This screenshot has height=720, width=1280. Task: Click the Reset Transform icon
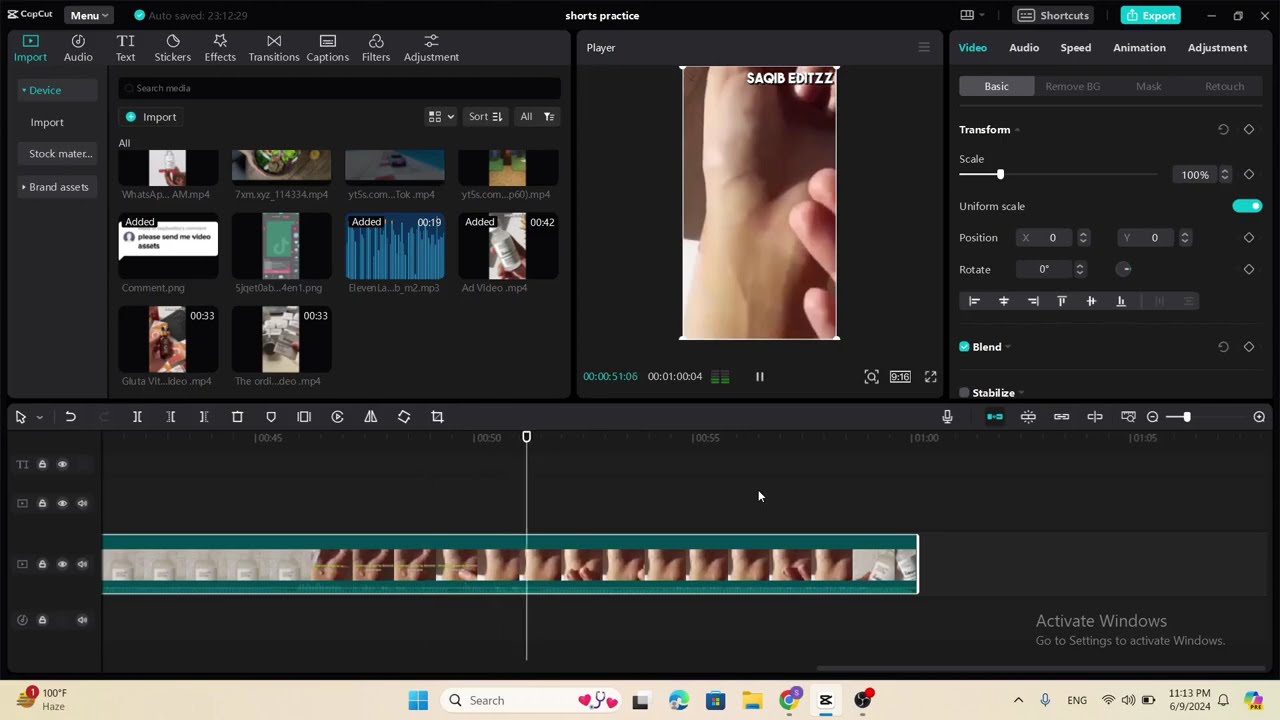(1223, 130)
